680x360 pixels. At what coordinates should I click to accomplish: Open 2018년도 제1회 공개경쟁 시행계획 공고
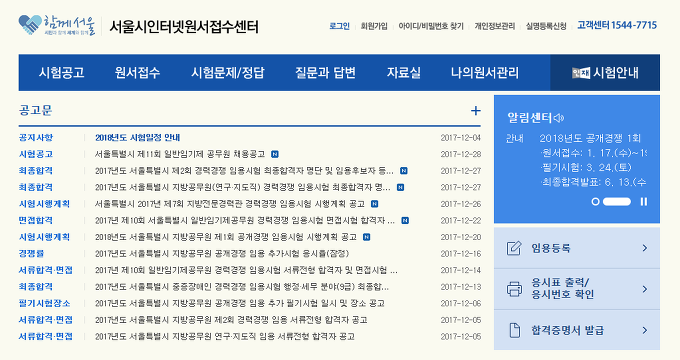tap(226, 237)
